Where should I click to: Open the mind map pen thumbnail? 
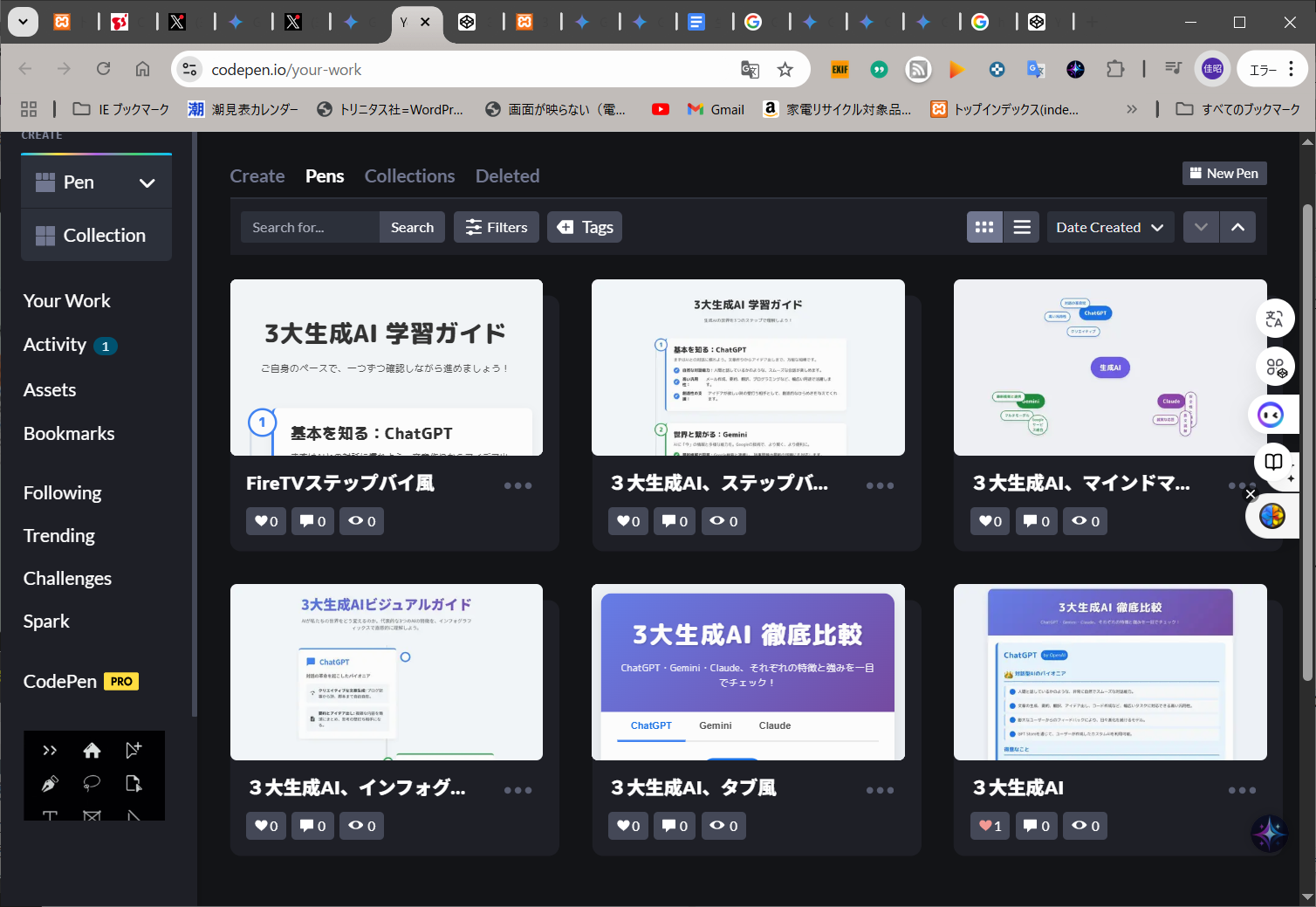pos(1110,368)
